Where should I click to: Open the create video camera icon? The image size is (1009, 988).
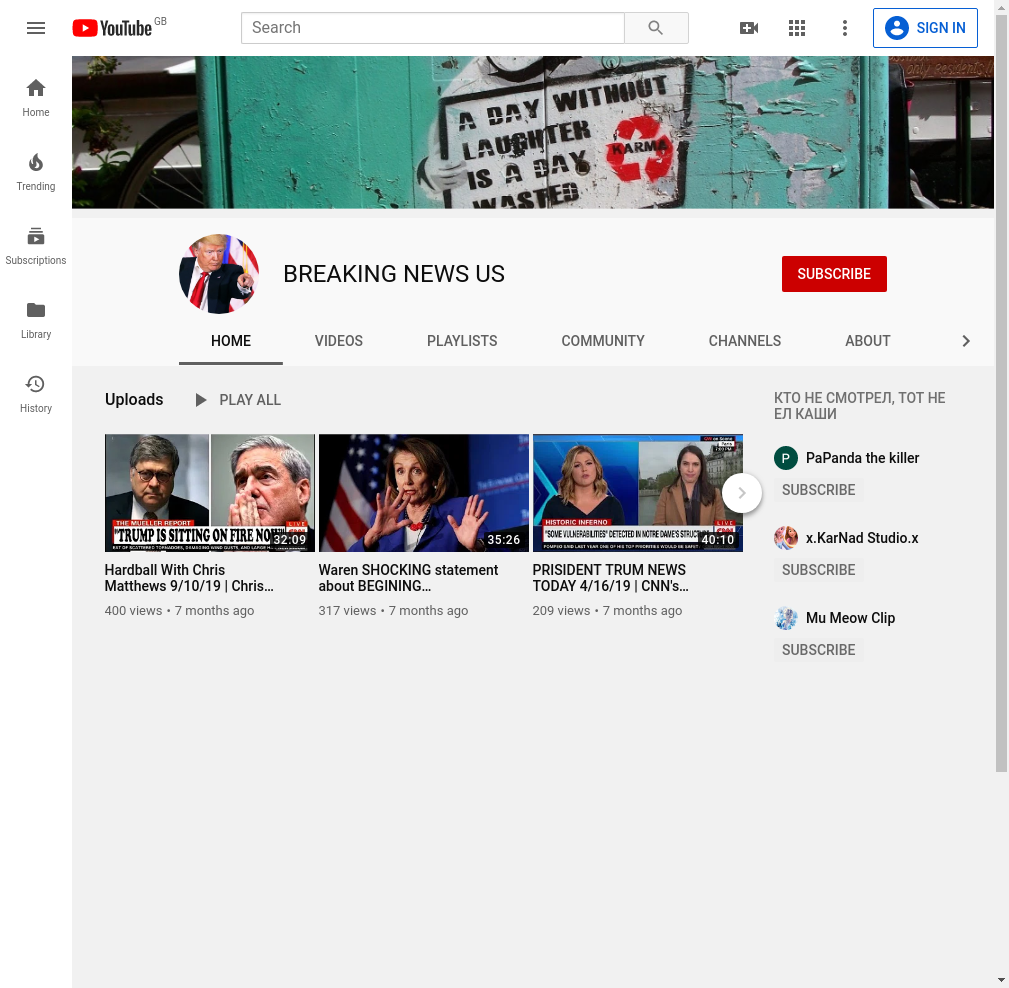pos(749,28)
